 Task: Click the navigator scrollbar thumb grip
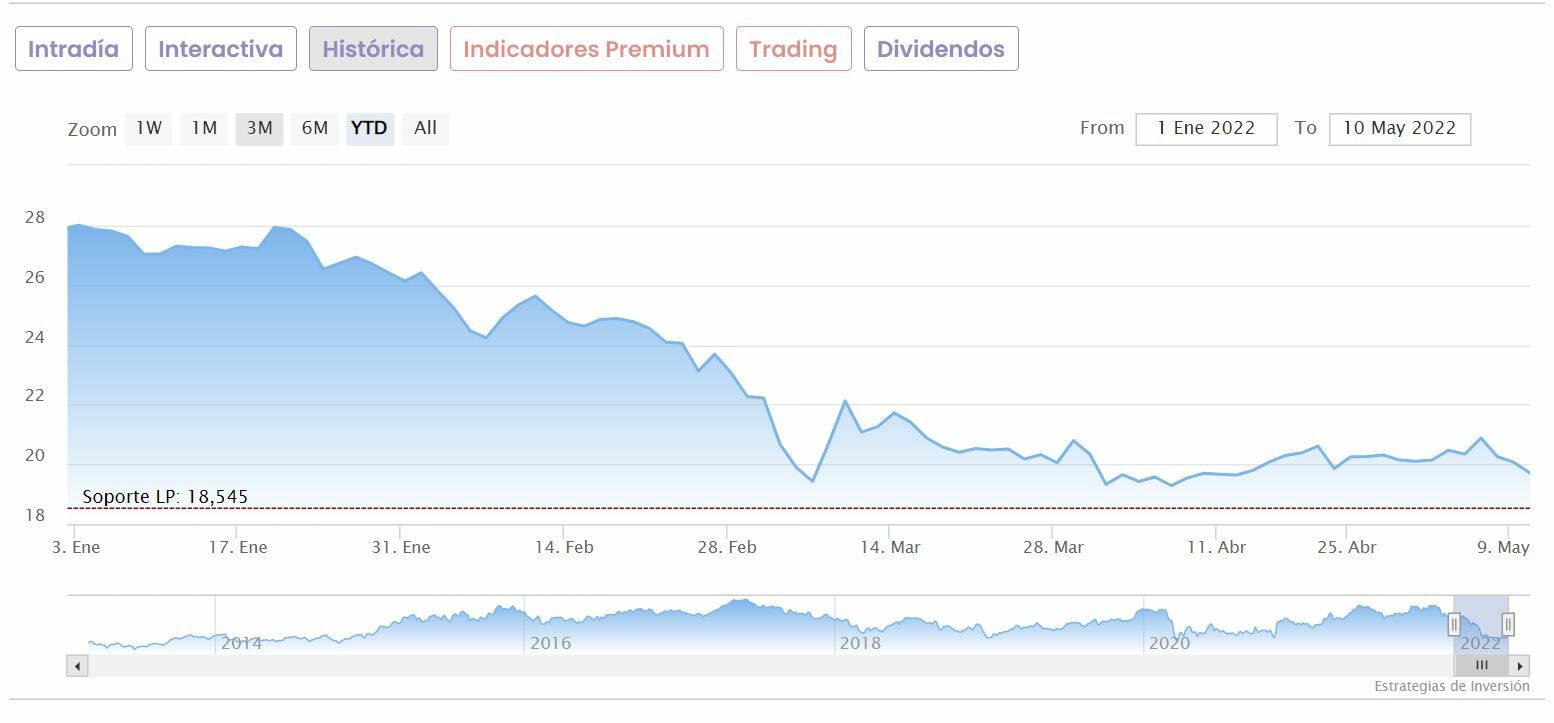coord(1482,666)
